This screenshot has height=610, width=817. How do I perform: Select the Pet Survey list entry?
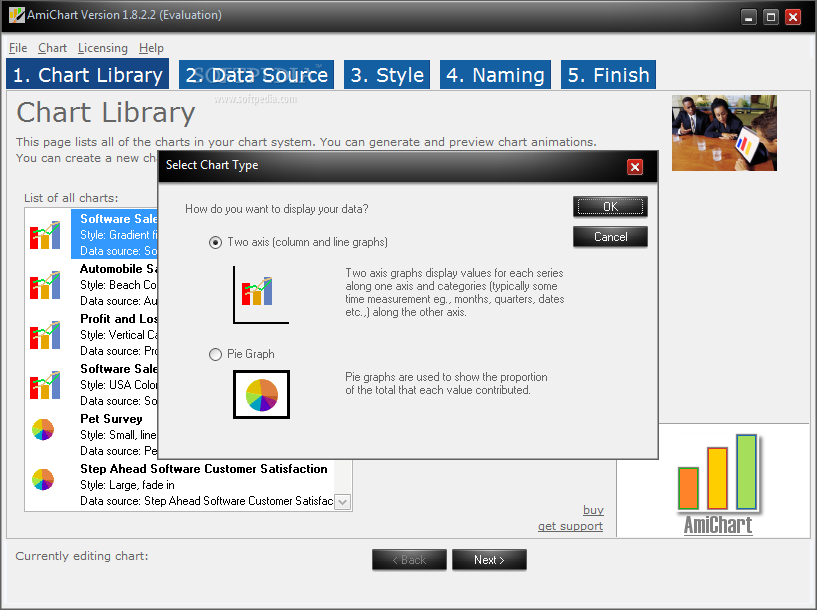tap(91, 435)
